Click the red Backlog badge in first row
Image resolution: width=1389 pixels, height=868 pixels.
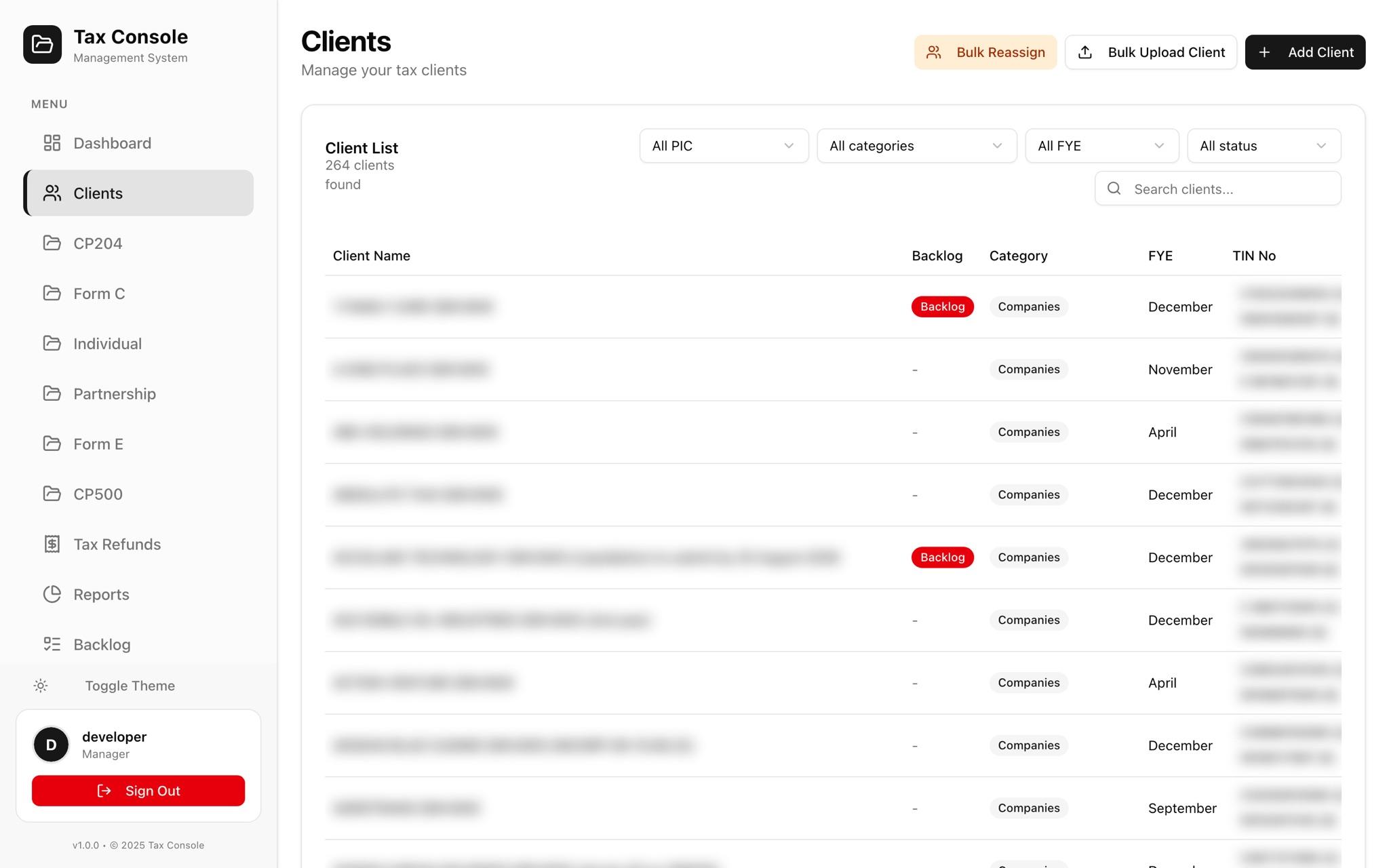pyautogui.click(x=942, y=307)
